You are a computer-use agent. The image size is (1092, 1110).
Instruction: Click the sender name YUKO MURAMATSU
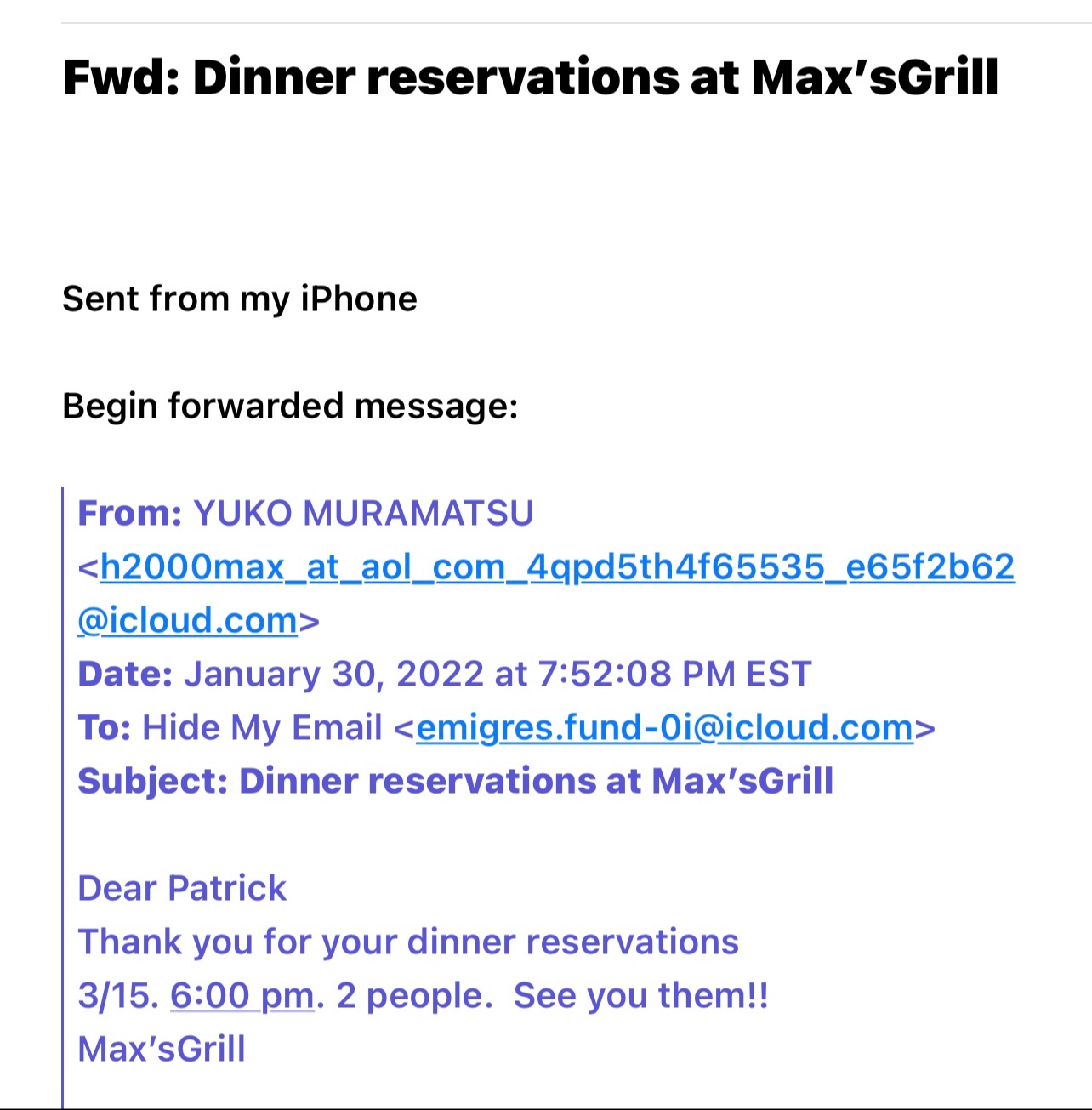(x=364, y=514)
